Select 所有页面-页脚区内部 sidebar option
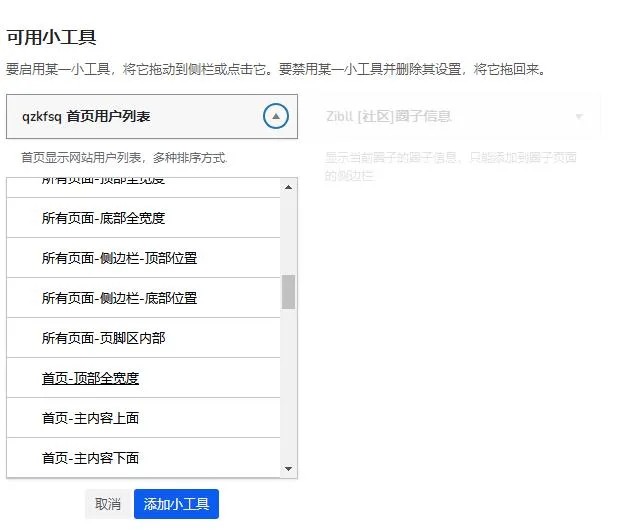The image size is (624, 530). pos(103,338)
